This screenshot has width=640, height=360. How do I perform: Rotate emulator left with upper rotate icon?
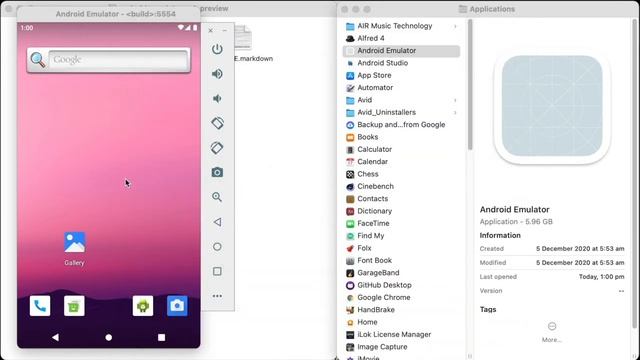(x=217, y=123)
